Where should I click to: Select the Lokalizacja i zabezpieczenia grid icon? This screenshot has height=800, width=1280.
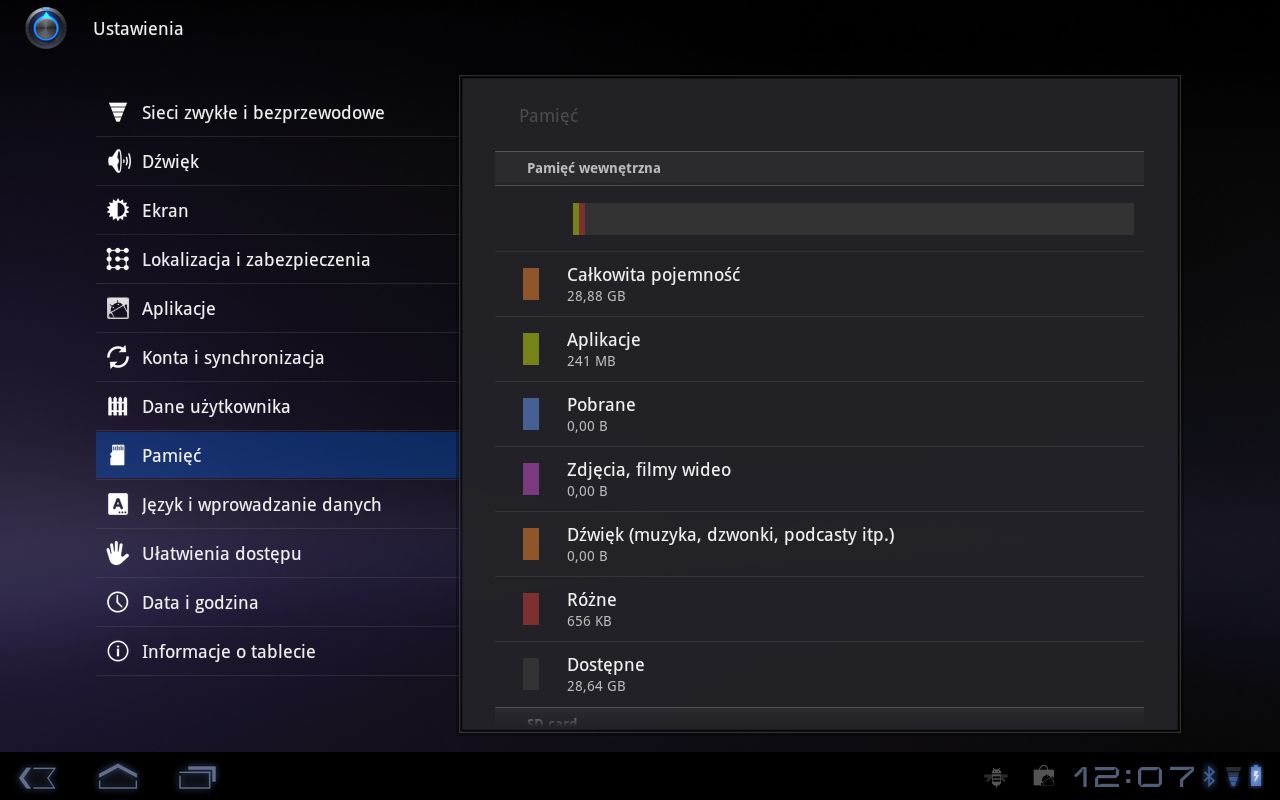tap(118, 259)
